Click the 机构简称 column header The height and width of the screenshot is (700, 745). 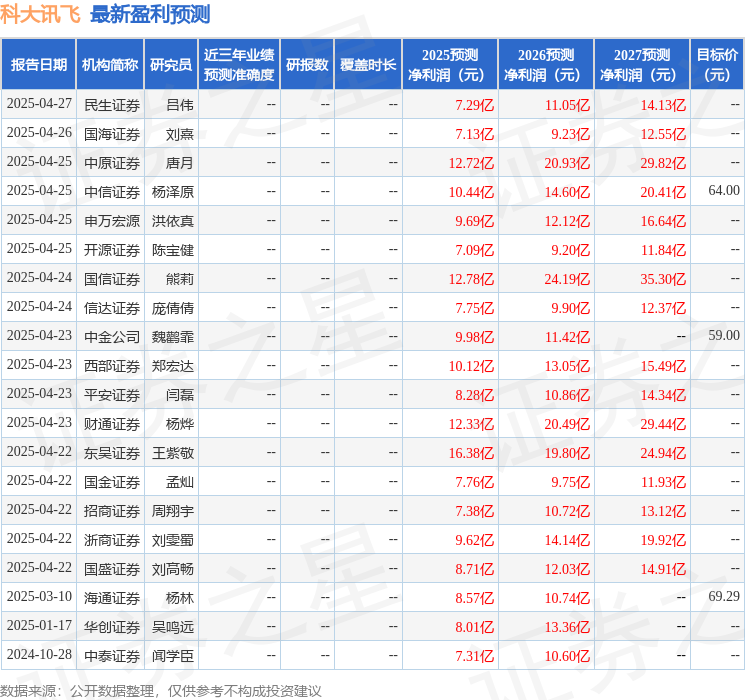(110, 65)
